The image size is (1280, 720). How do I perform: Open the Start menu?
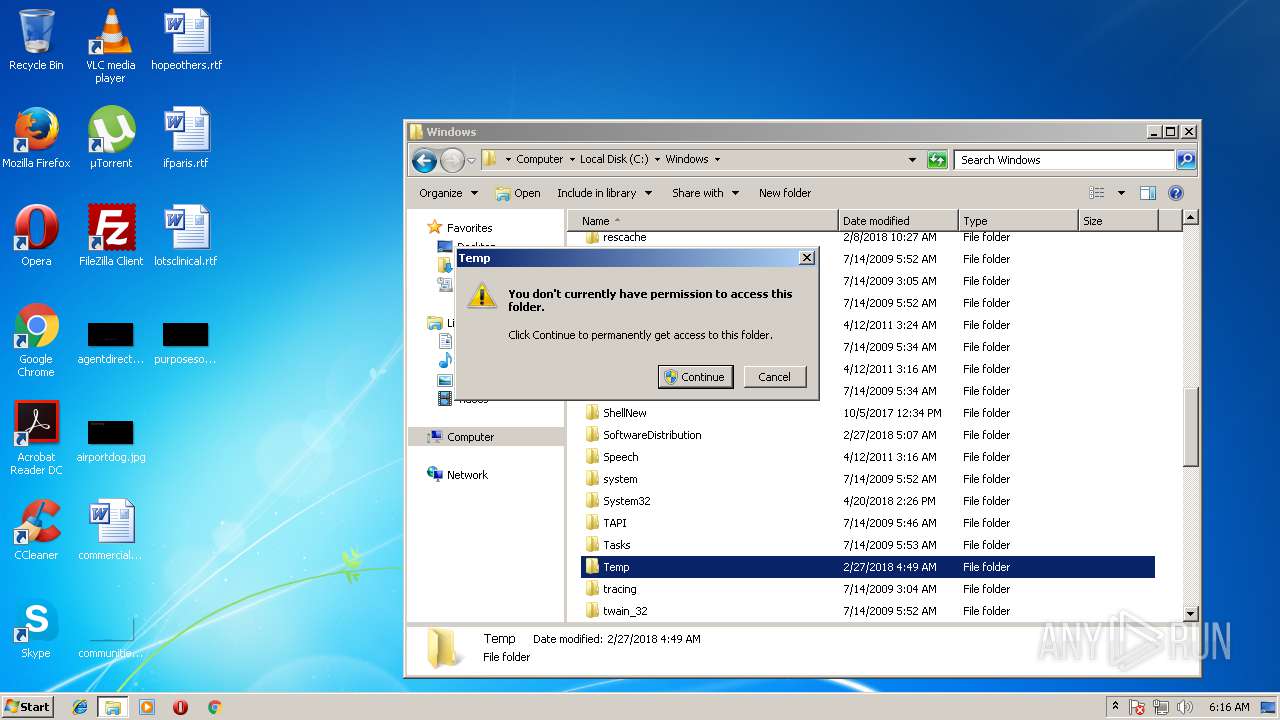click(x=27, y=707)
